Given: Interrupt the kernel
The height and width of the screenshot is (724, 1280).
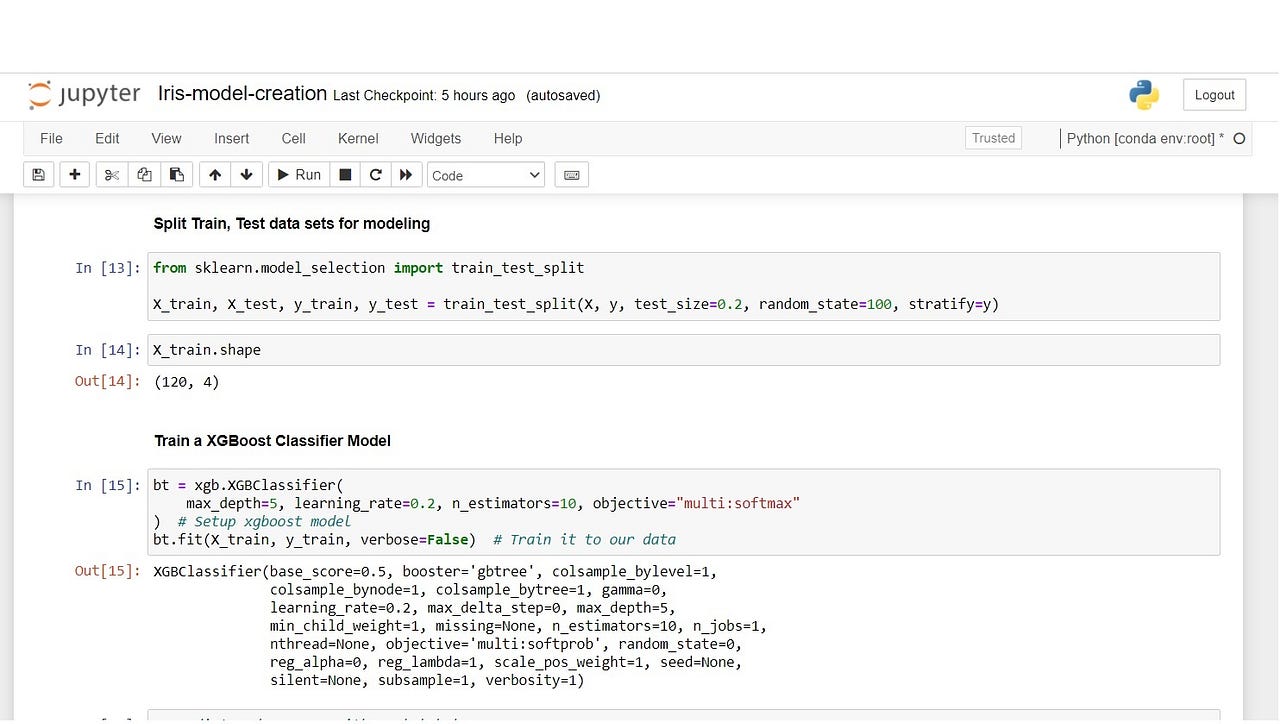Looking at the screenshot, I should point(344,174).
